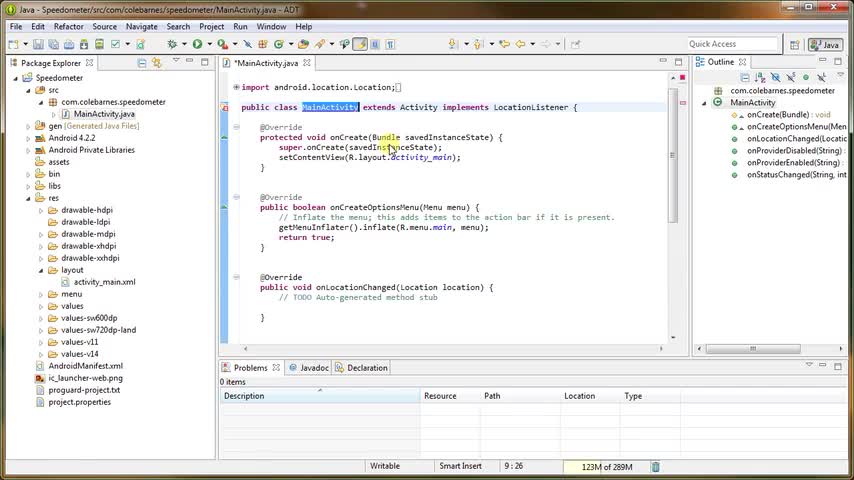The width and height of the screenshot is (854, 480).
Task: Click the Debug bug icon in toolbar
Action: 172,44
